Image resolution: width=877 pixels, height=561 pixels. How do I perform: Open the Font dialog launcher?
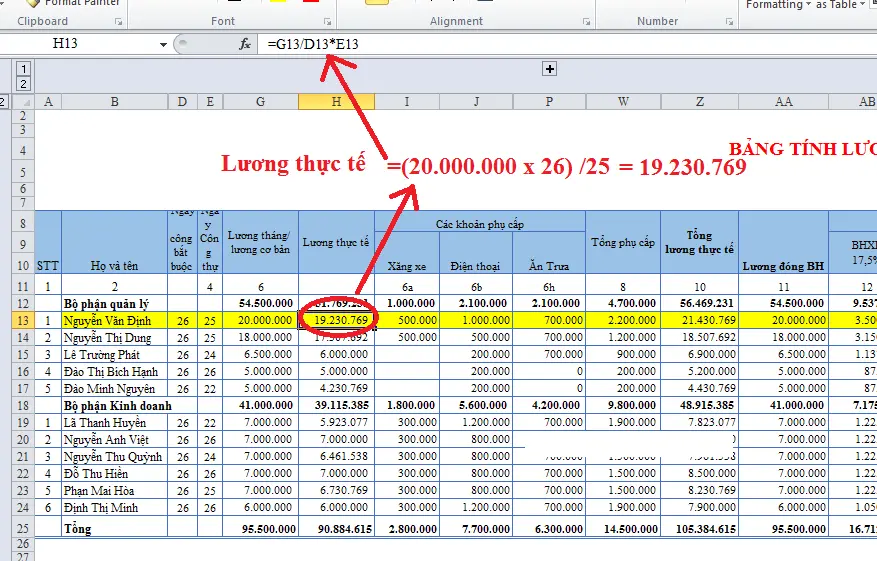pyautogui.click(x=328, y=22)
